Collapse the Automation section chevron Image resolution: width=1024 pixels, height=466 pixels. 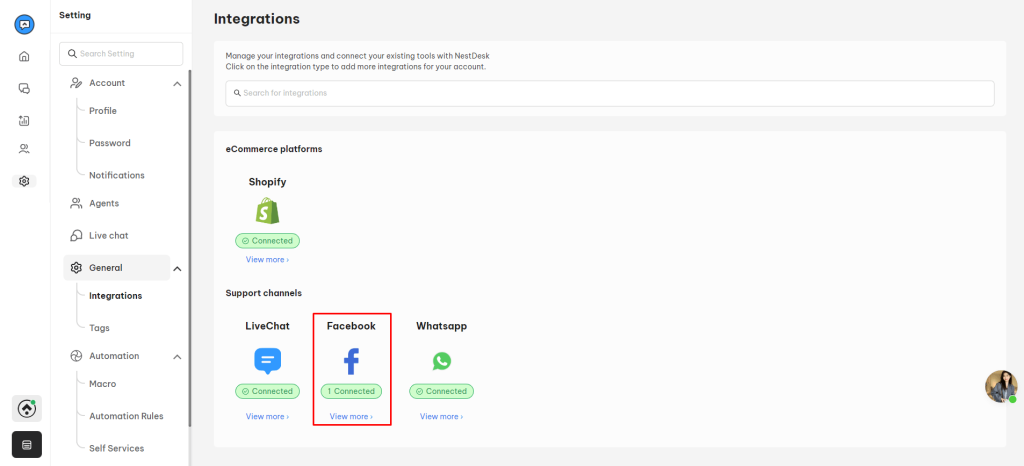point(177,356)
